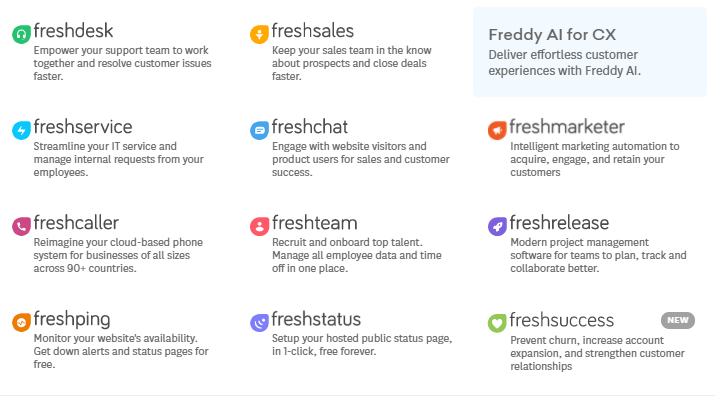Click the orange Freshping pulse icon

tap(21, 322)
